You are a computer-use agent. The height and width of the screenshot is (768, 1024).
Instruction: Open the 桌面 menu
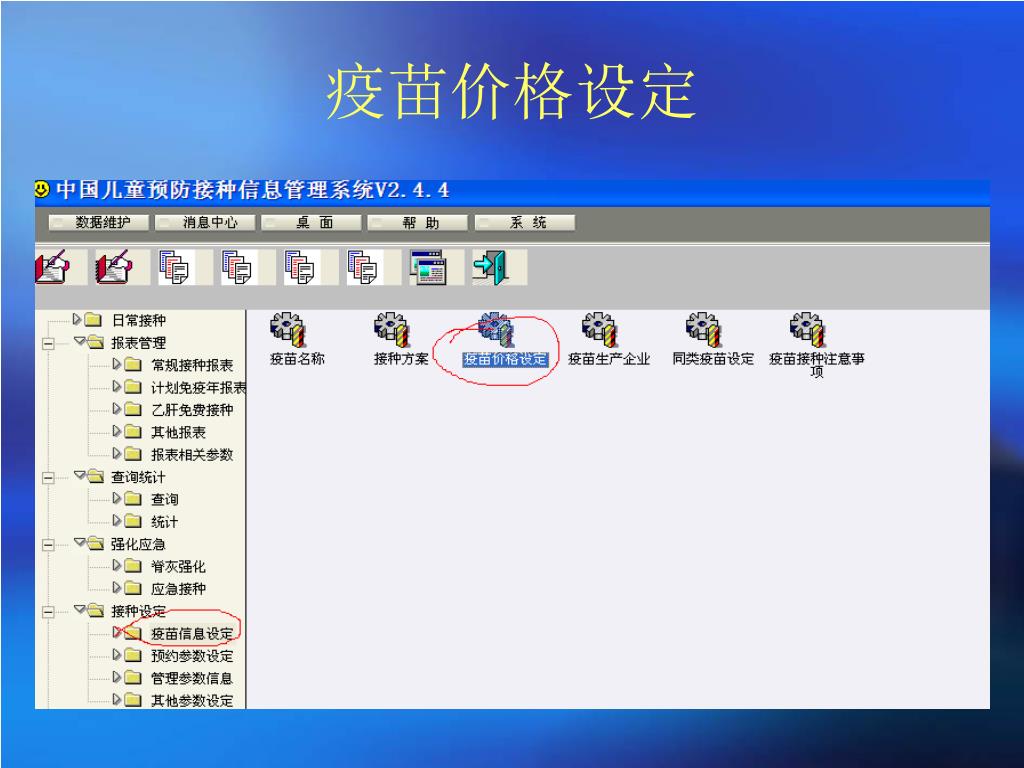312,223
